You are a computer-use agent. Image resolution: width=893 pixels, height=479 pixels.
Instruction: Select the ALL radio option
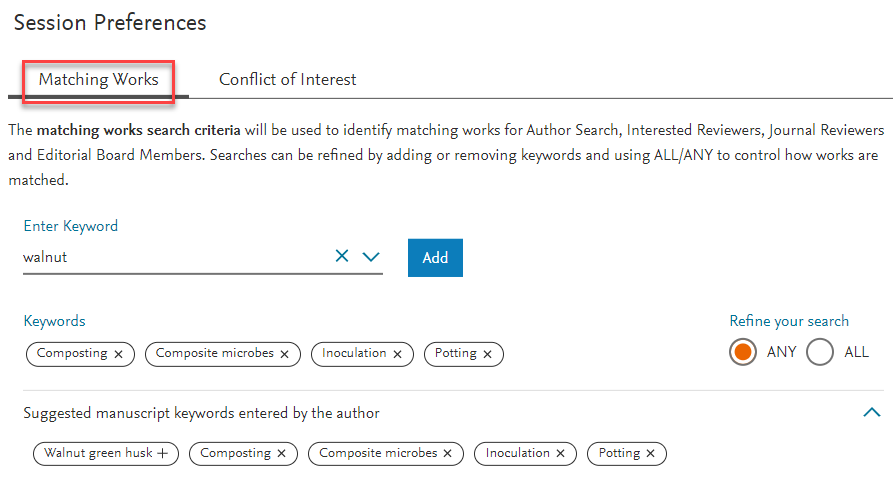click(820, 352)
